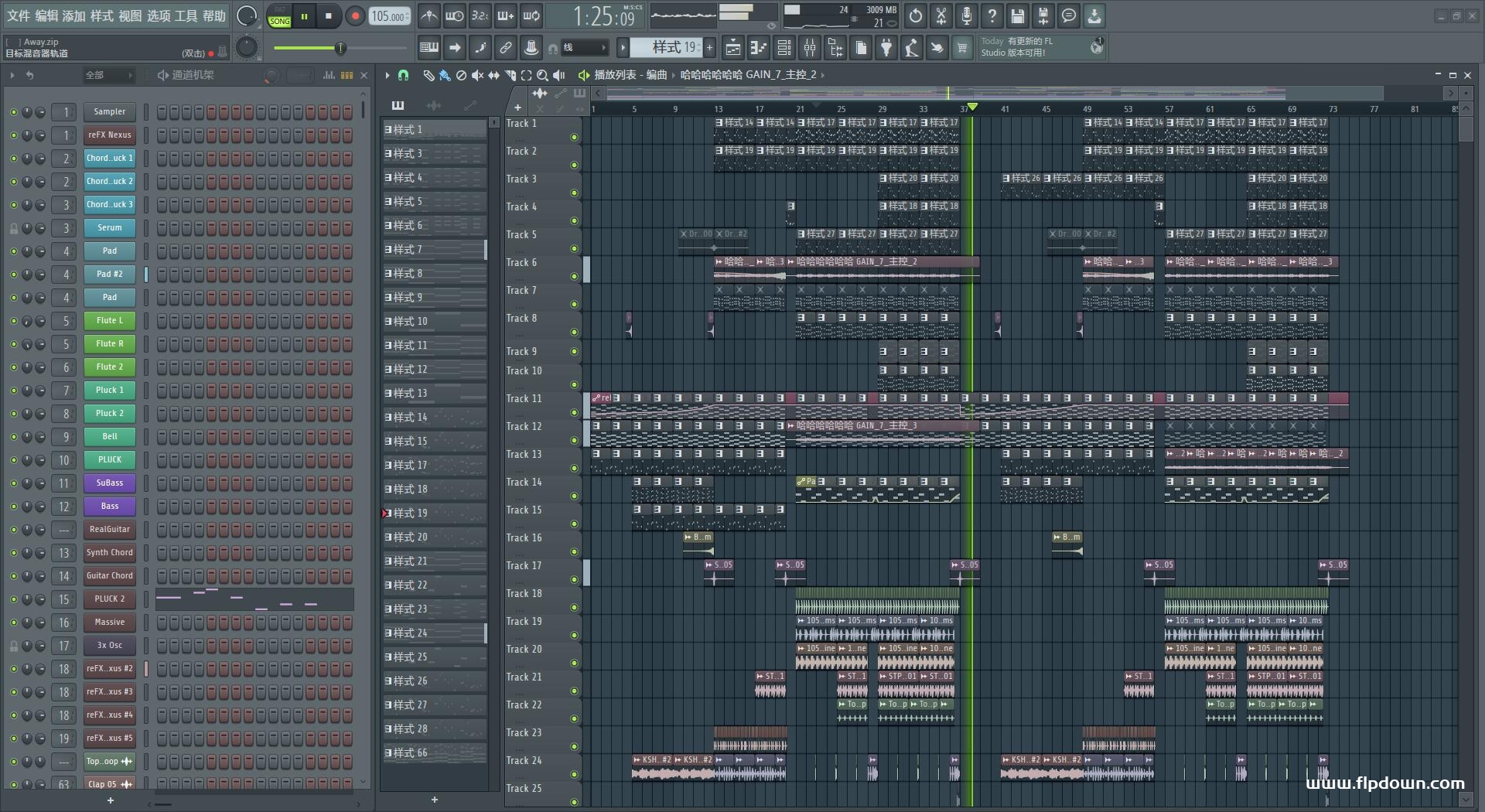Image resolution: width=1485 pixels, height=812 pixels.
Task: Switch the SONG/PAT mode toggle
Action: click(279, 16)
